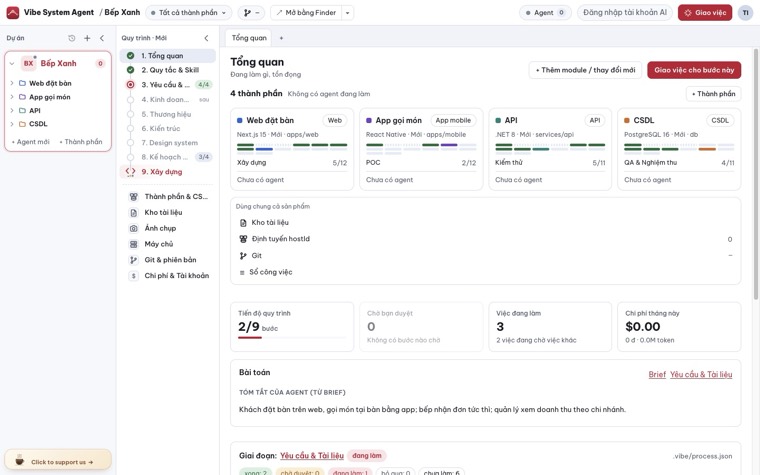
Task: Click the BX project badge icon
Action: coord(29,63)
